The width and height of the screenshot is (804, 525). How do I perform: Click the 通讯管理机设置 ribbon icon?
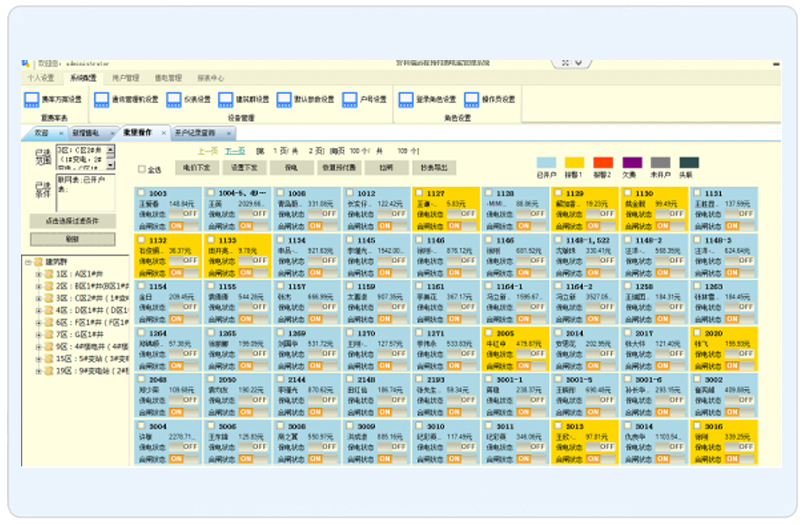(103, 100)
